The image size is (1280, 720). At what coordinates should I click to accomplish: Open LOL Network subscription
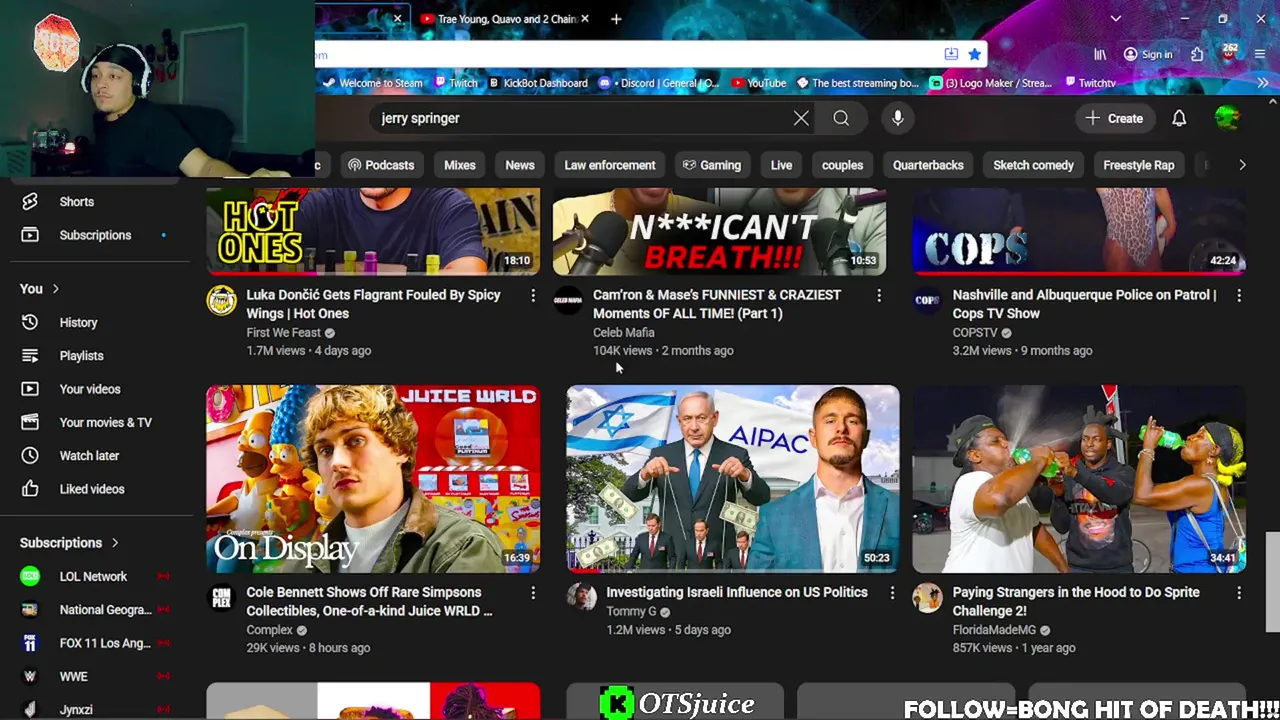(x=93, y=576)
